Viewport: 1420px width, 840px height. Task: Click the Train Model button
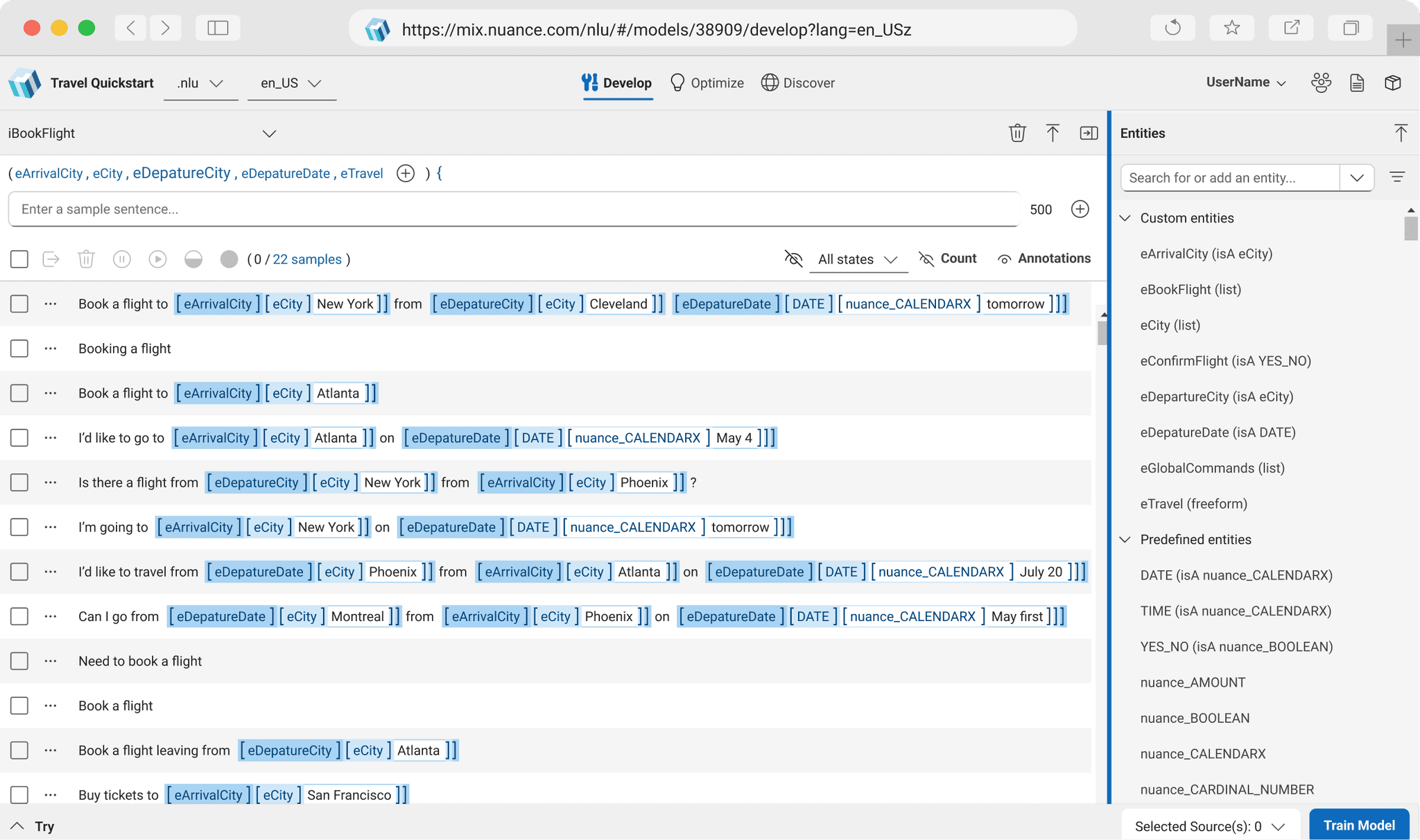1358,825
